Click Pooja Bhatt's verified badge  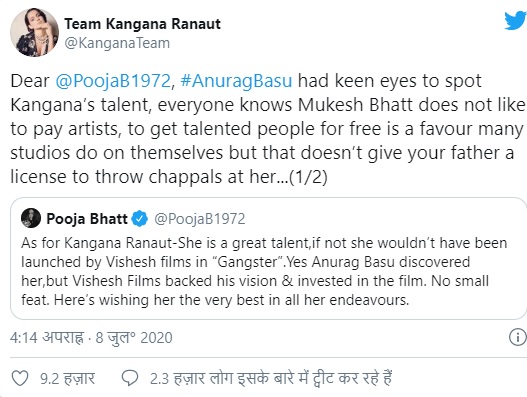point(139,219)
